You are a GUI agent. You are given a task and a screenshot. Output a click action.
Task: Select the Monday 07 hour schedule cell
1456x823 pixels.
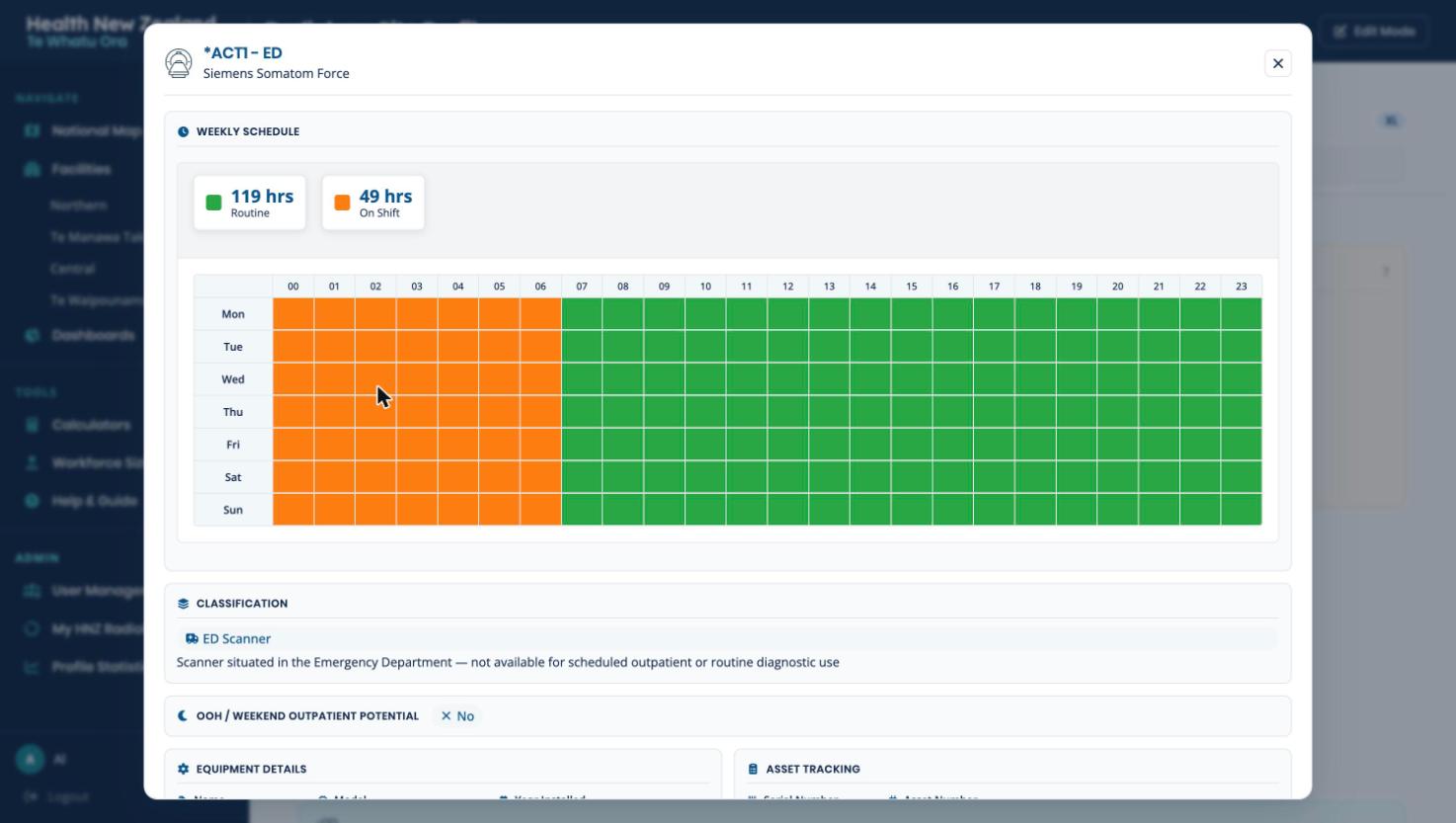coord(582,314)
